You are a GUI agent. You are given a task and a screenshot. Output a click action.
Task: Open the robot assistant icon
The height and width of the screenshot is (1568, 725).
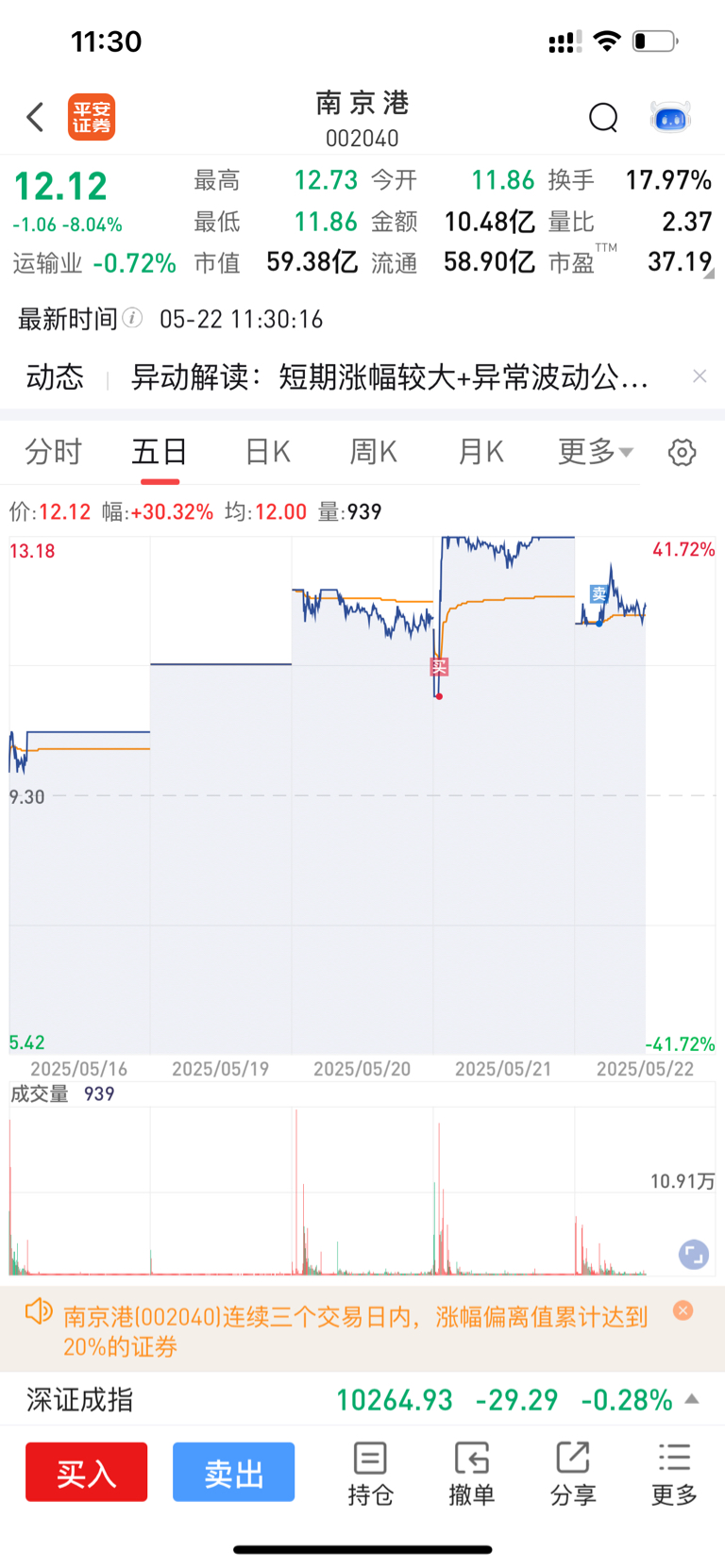point(671,118)
